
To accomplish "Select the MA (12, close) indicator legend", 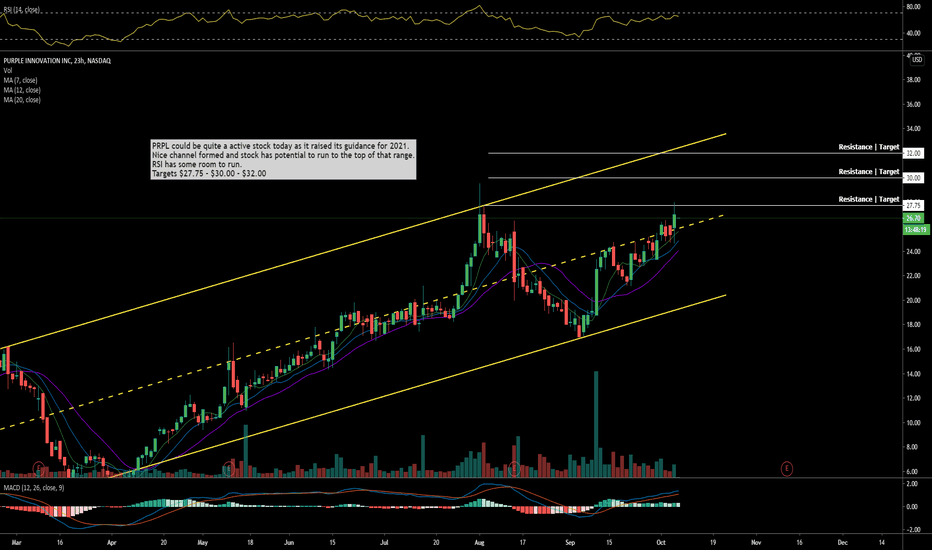I will pos(22,90).
